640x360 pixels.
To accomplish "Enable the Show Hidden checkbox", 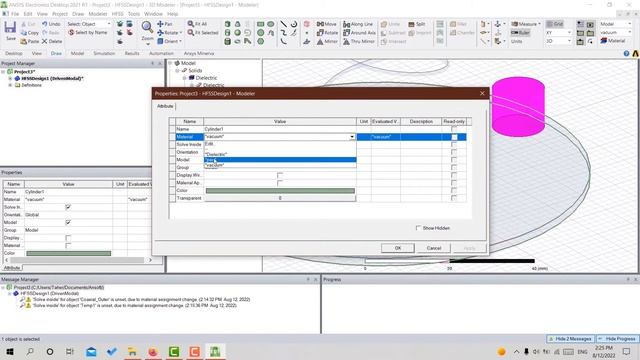I will pos(418,228).
